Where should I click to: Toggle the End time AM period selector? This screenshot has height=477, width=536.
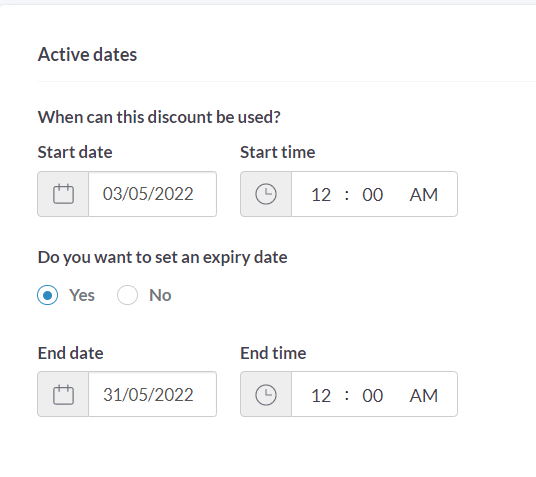424,396
